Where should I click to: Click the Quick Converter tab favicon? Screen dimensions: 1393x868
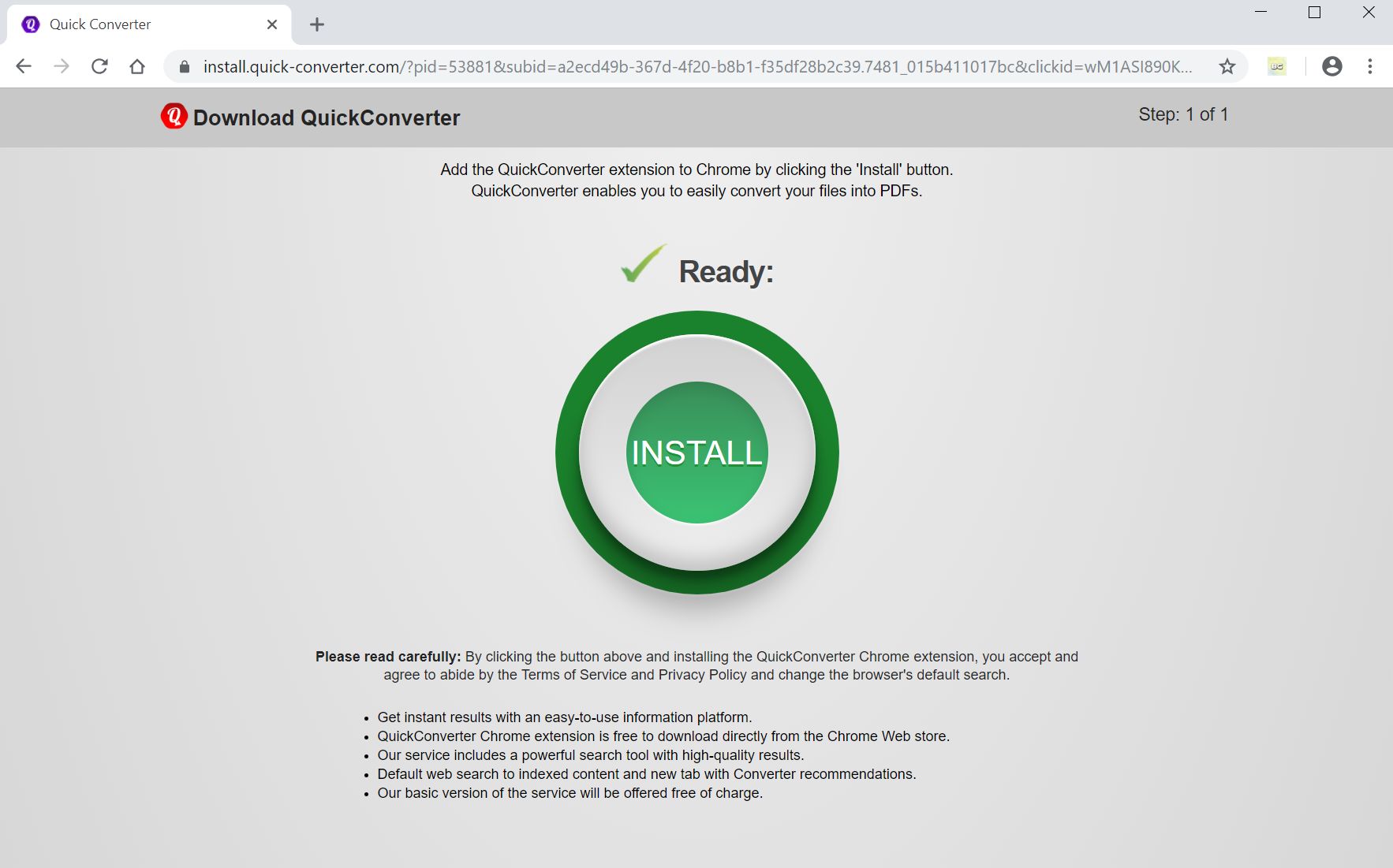31,24
